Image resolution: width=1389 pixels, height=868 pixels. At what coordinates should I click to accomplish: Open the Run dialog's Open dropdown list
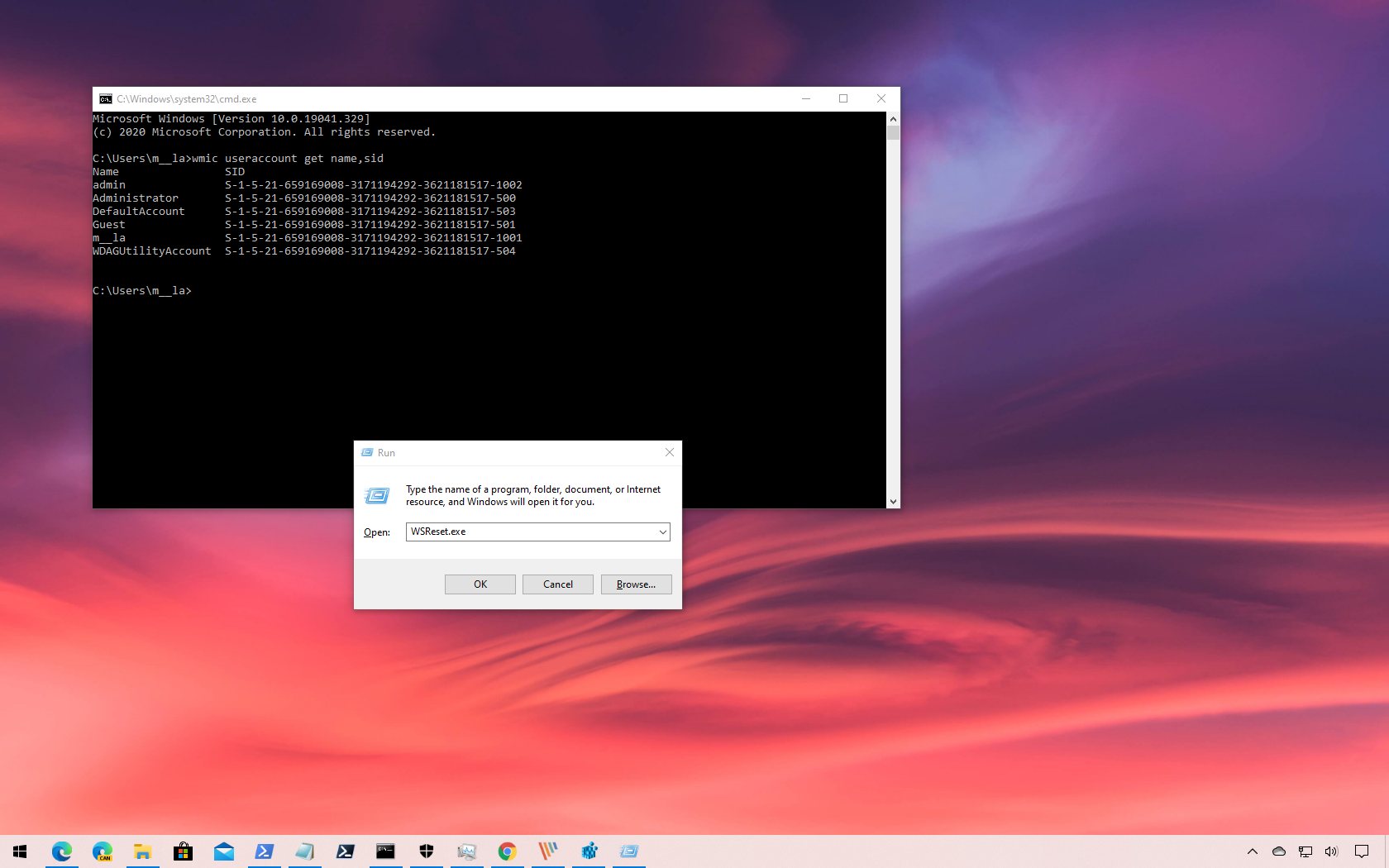click(x=662, y=532)
